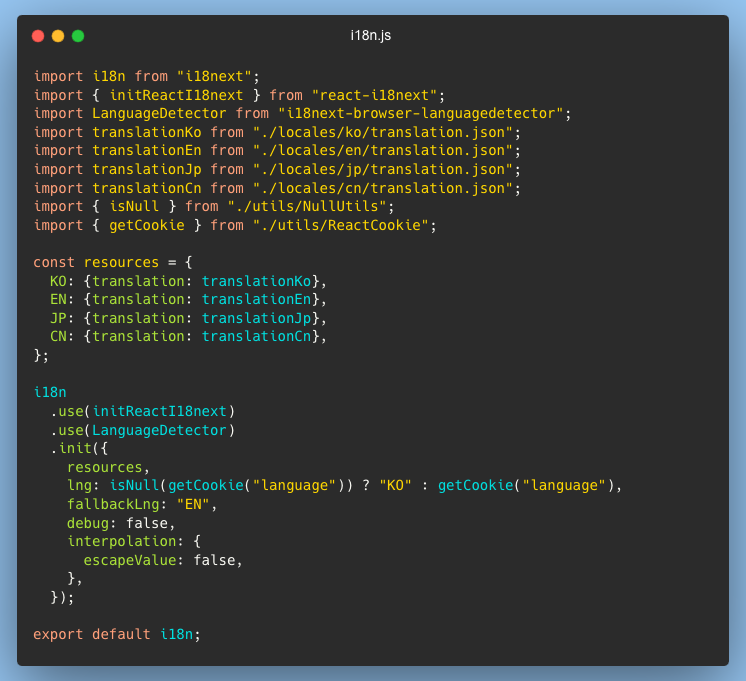Click getCookie in the import braces
Viewport: 746px width, 681px height.
click(147, 226)
